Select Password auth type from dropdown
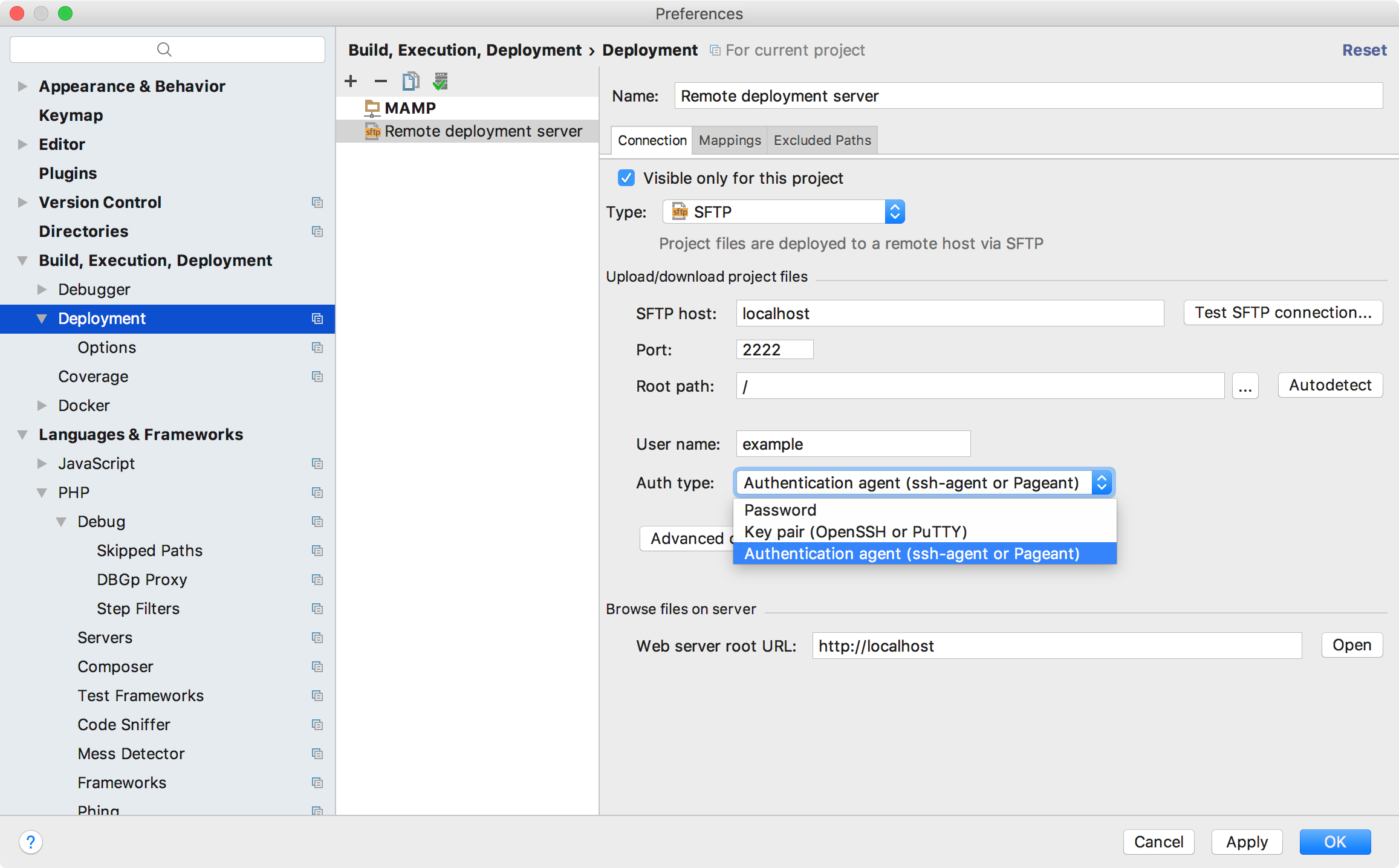Screen dimensions: 1399x868 [x=780, y=510]
